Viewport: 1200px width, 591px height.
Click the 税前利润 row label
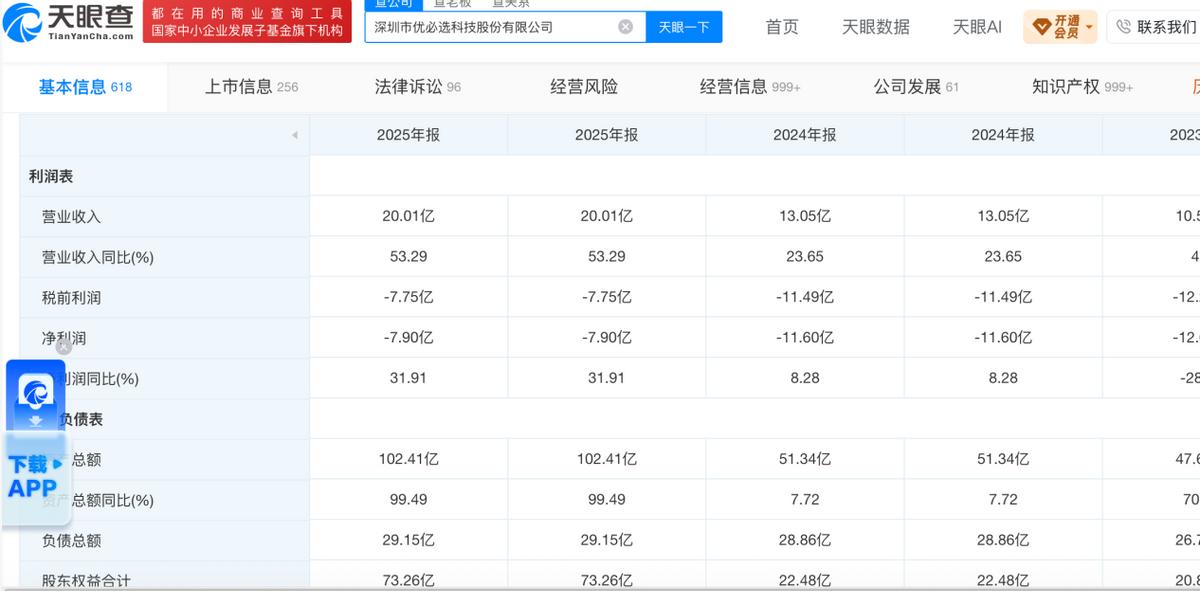(x=71, y=298)
